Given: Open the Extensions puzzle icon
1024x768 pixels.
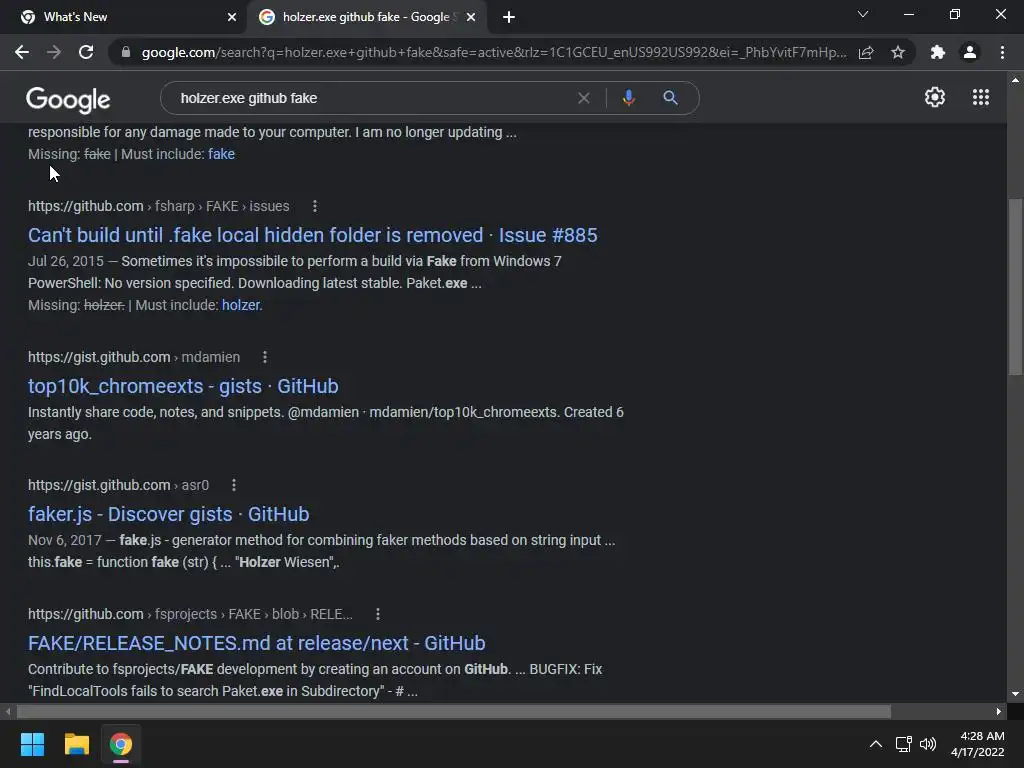Looking at the screenshot, I should (x=938, y=52).
